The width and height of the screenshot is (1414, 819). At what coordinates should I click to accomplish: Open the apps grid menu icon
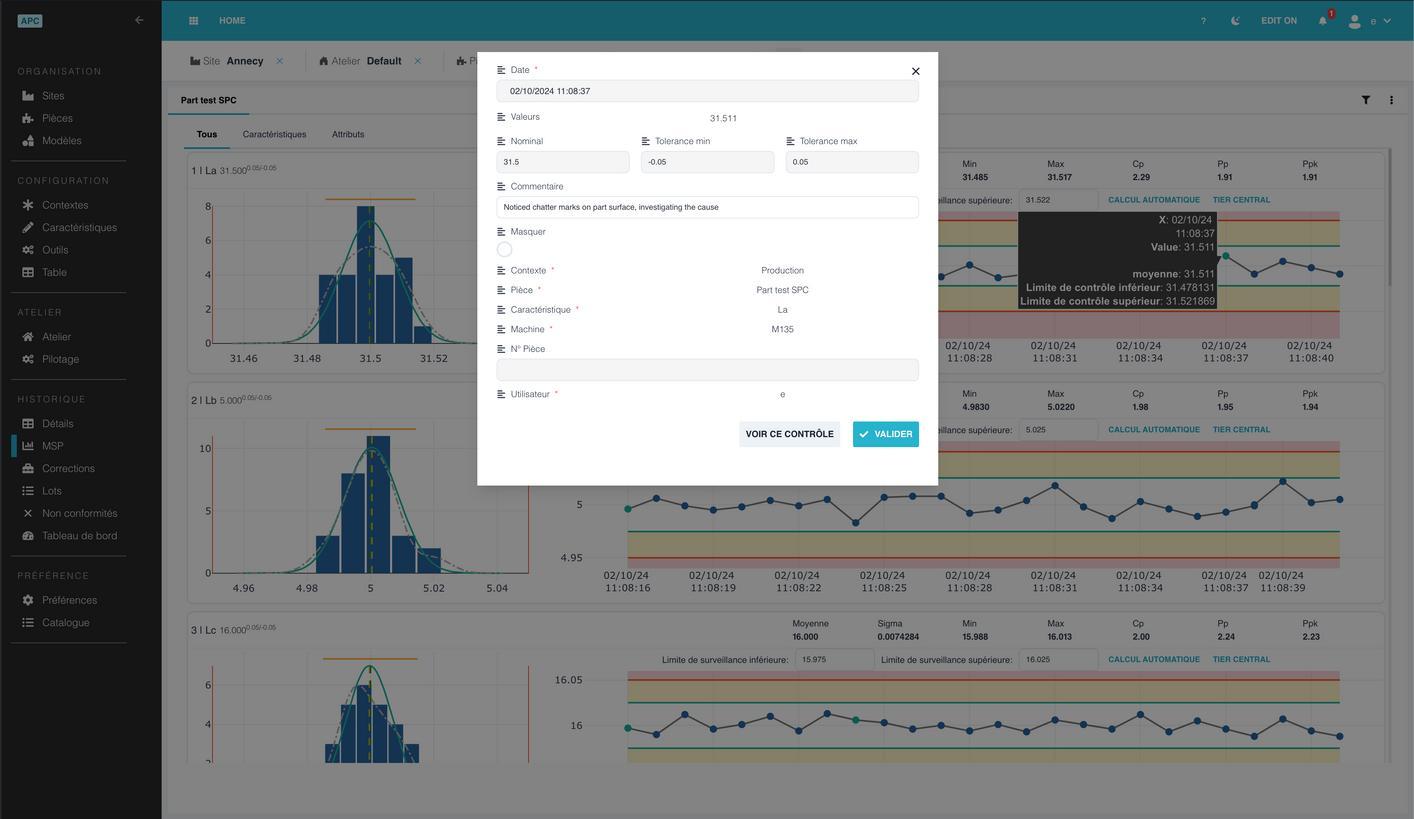point(193,20)
